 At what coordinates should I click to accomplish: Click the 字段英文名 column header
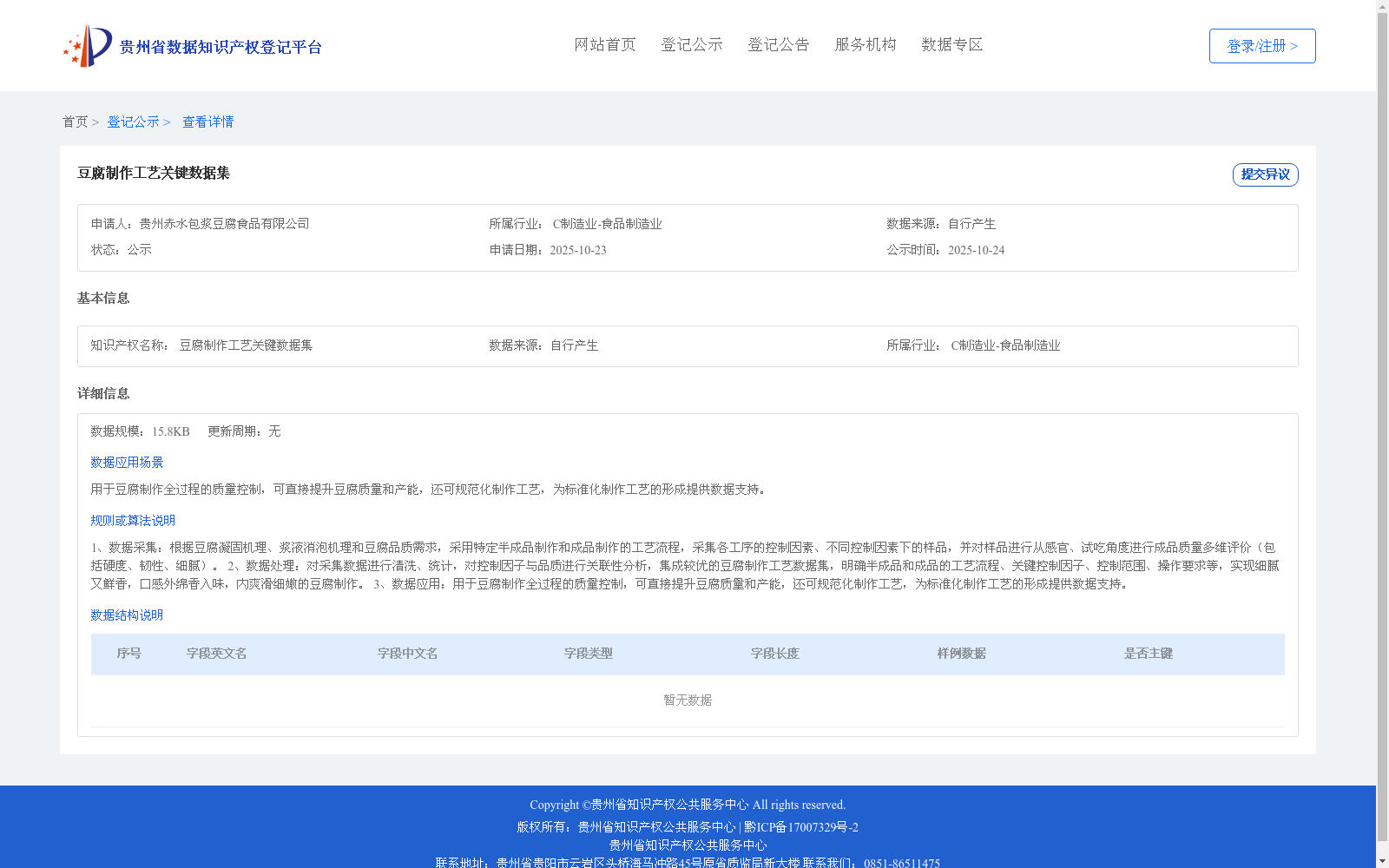tap(217, 654)
